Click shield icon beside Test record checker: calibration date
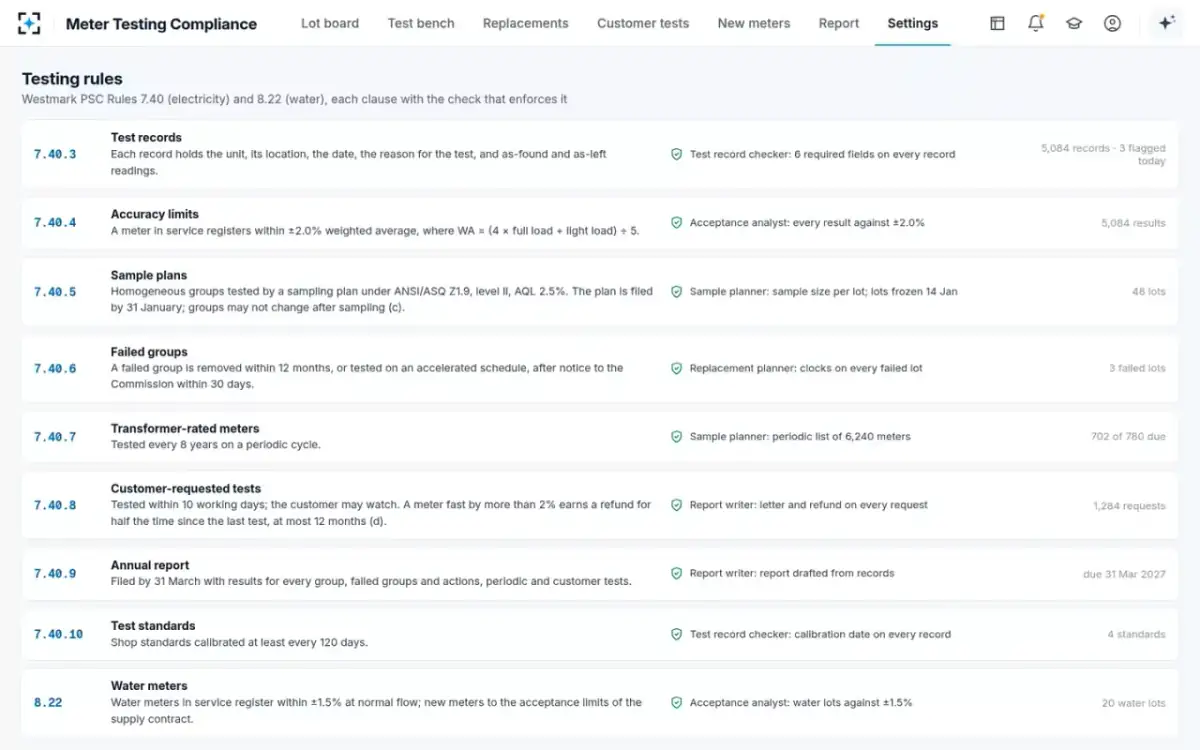Viewport: 1200px width, 750px height. 677,634
